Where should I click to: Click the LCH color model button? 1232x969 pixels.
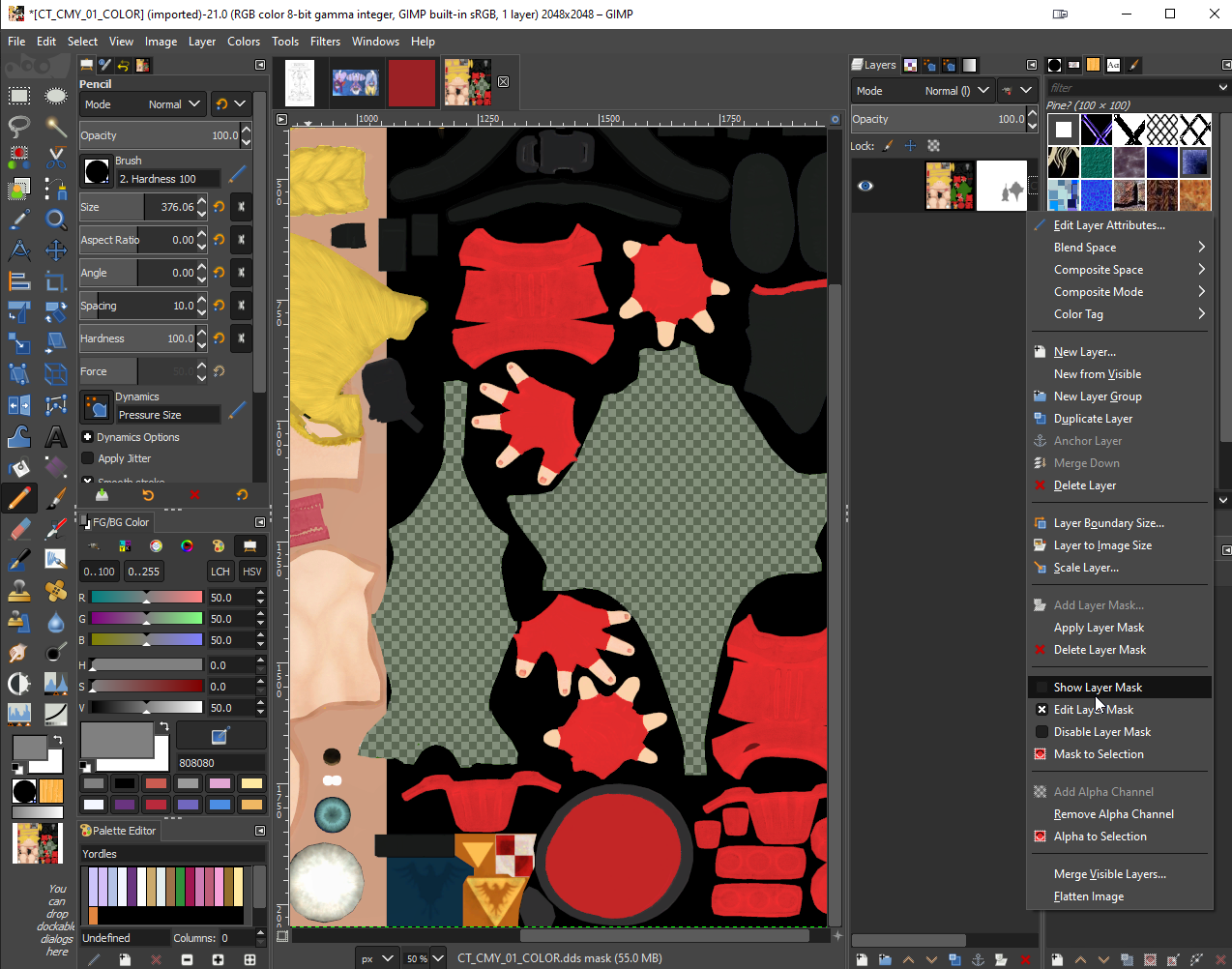(x=220, y=572)
